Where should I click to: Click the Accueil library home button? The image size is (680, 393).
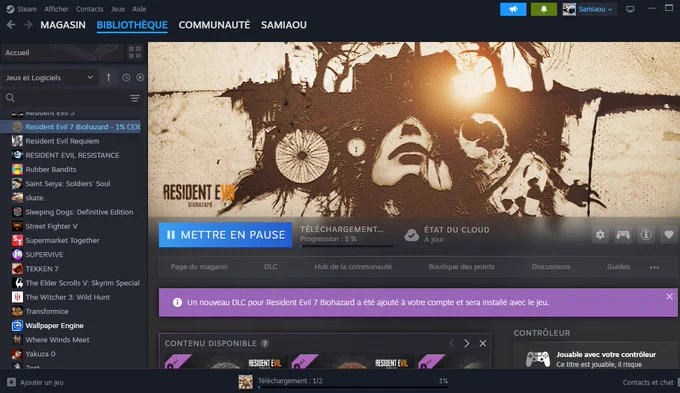click(x=62, y=52)
